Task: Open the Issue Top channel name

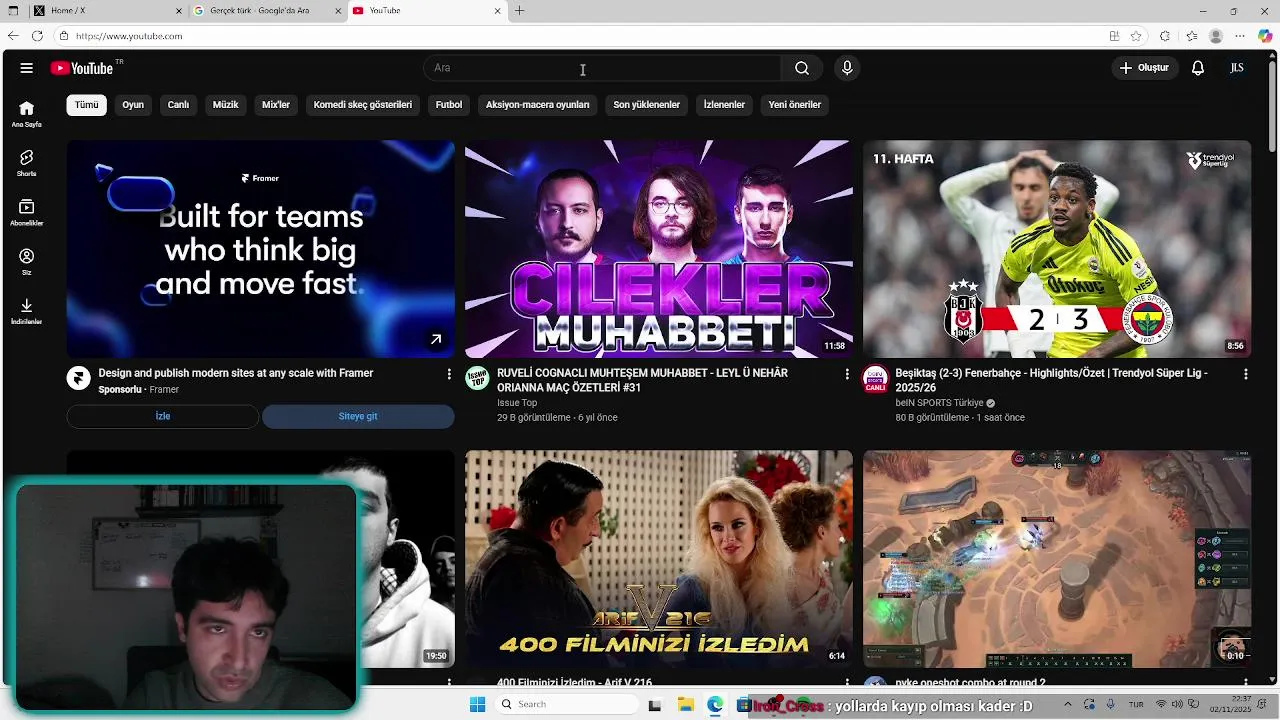Action: [x=517, y=403]
